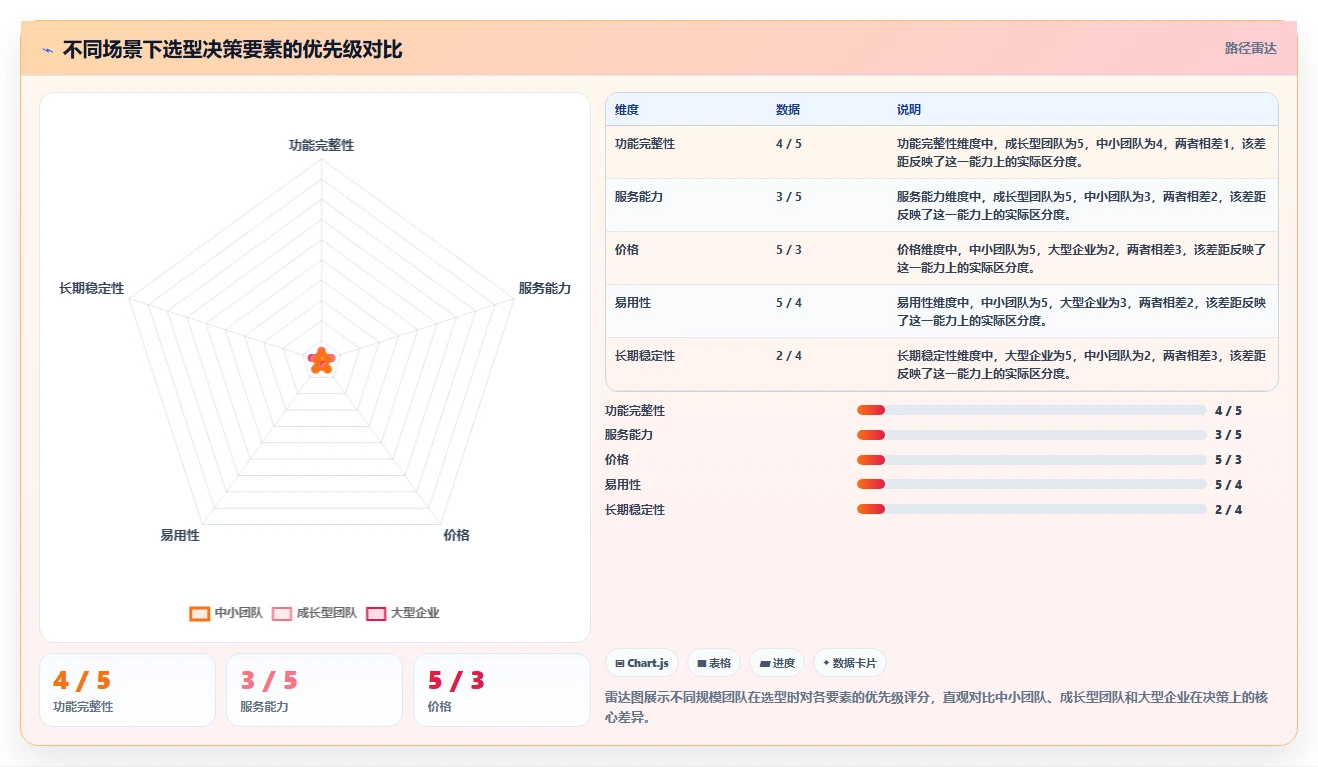Click the 易用性 axis label on the radar
1318x767 pixels.
tap(180, 535)
